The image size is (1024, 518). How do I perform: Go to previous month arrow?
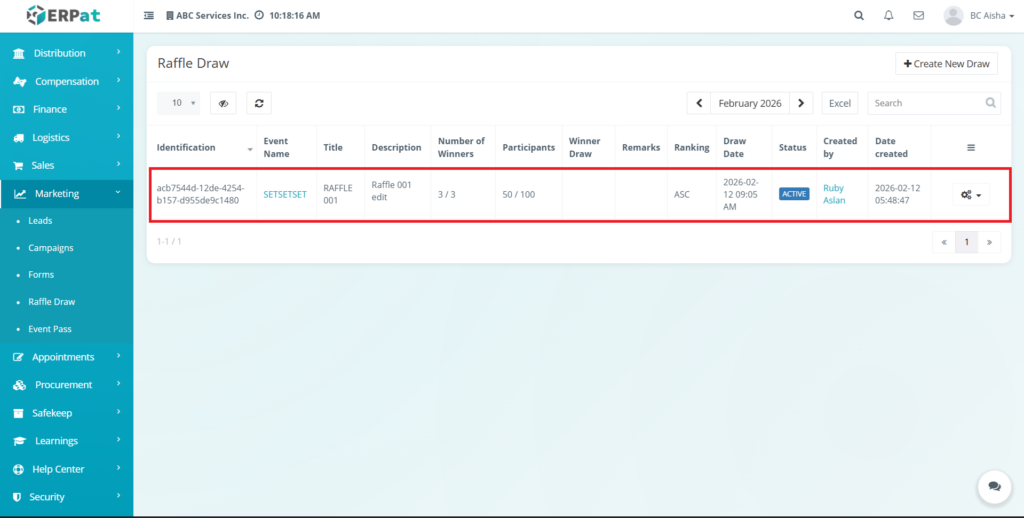[699, 103]
